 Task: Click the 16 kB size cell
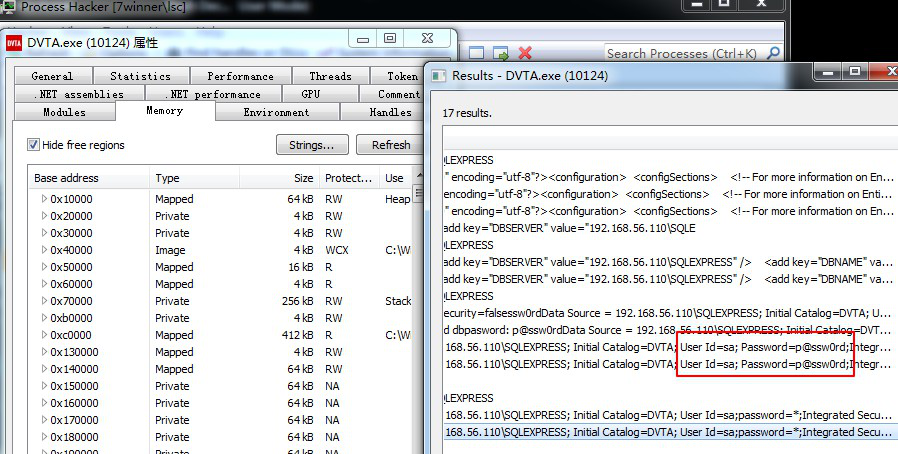(x=301, y=267)
